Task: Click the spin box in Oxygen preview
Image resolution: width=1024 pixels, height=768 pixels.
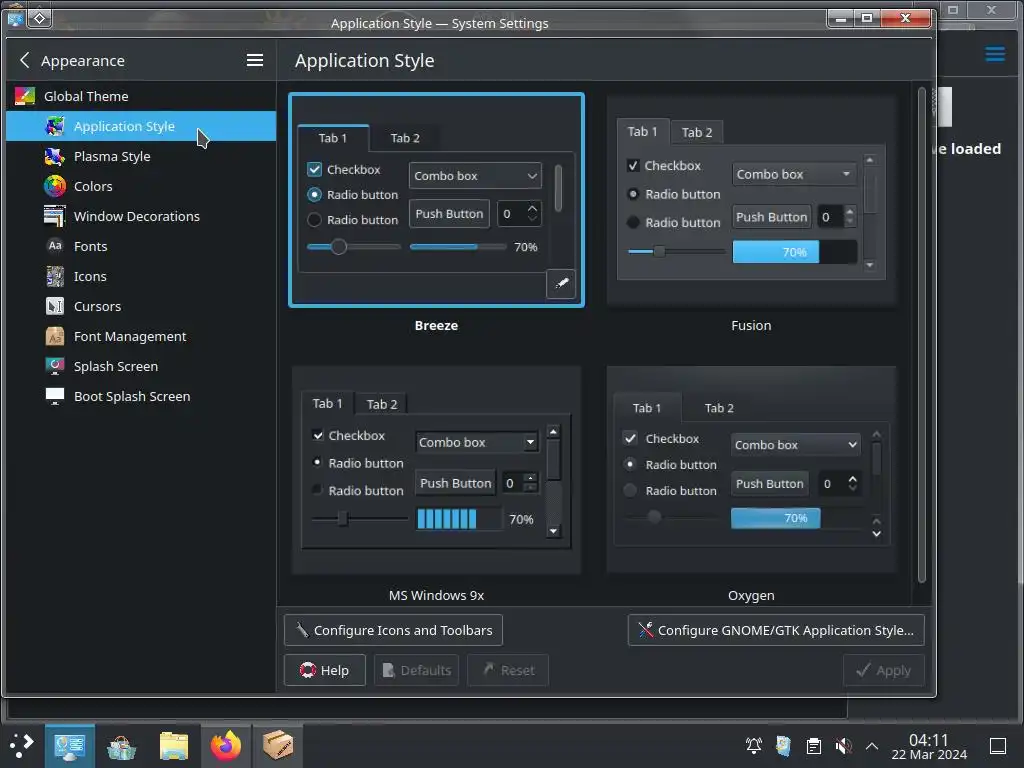Action: 840,484
